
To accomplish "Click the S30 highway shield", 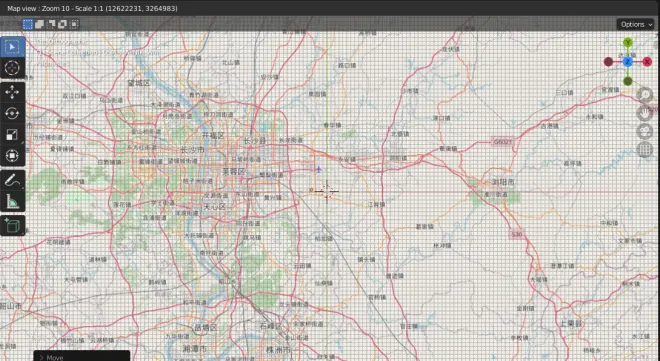I will 516,234.
